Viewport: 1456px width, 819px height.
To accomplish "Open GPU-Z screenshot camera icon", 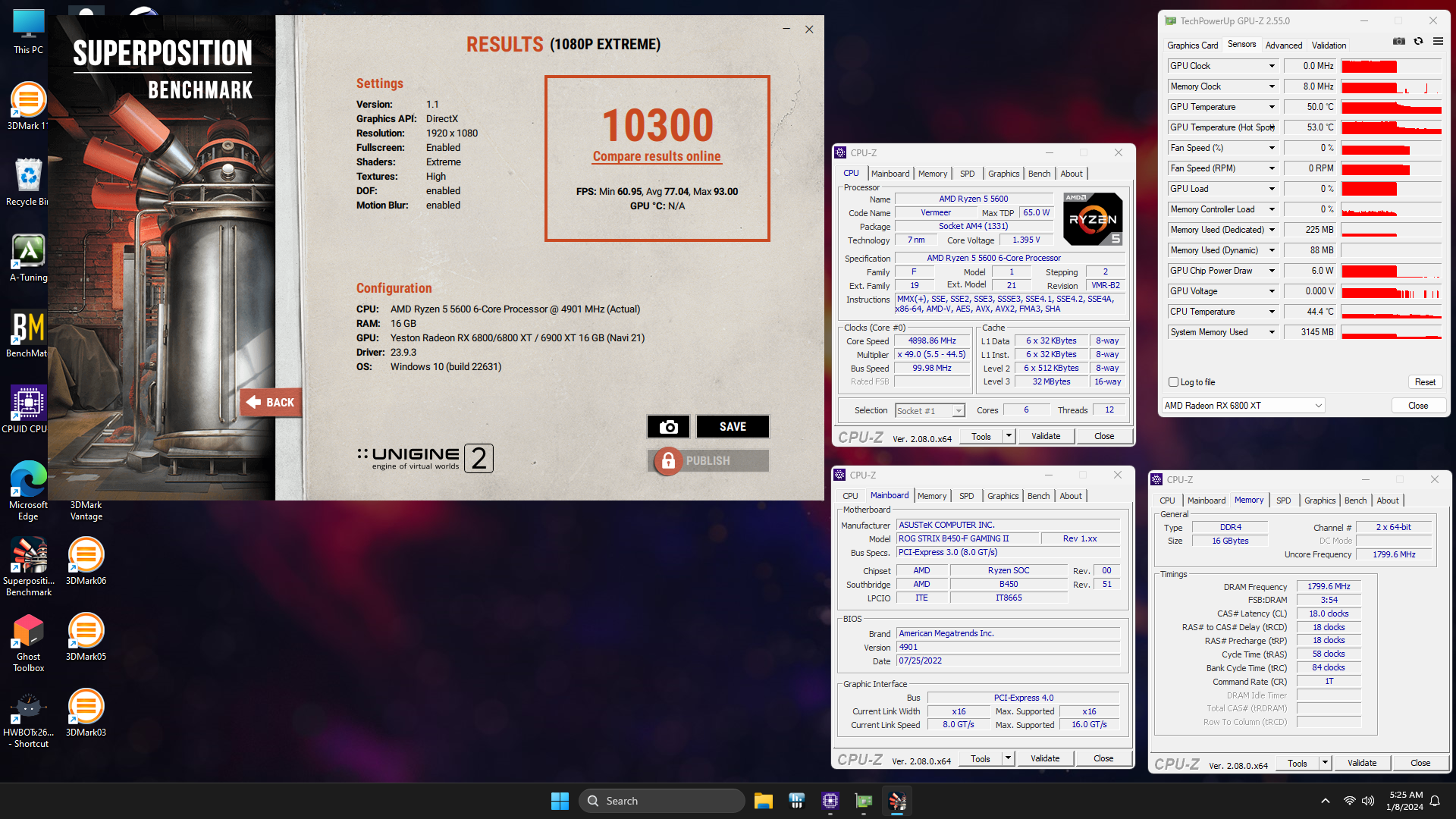I will 1399,42.
